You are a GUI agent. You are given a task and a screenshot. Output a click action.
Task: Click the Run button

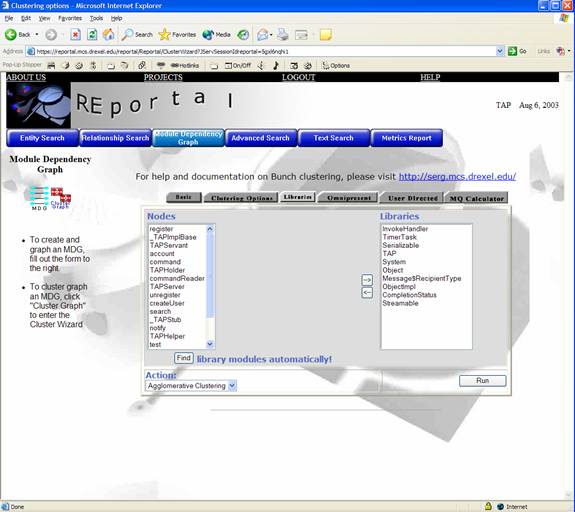click(483, 381)
